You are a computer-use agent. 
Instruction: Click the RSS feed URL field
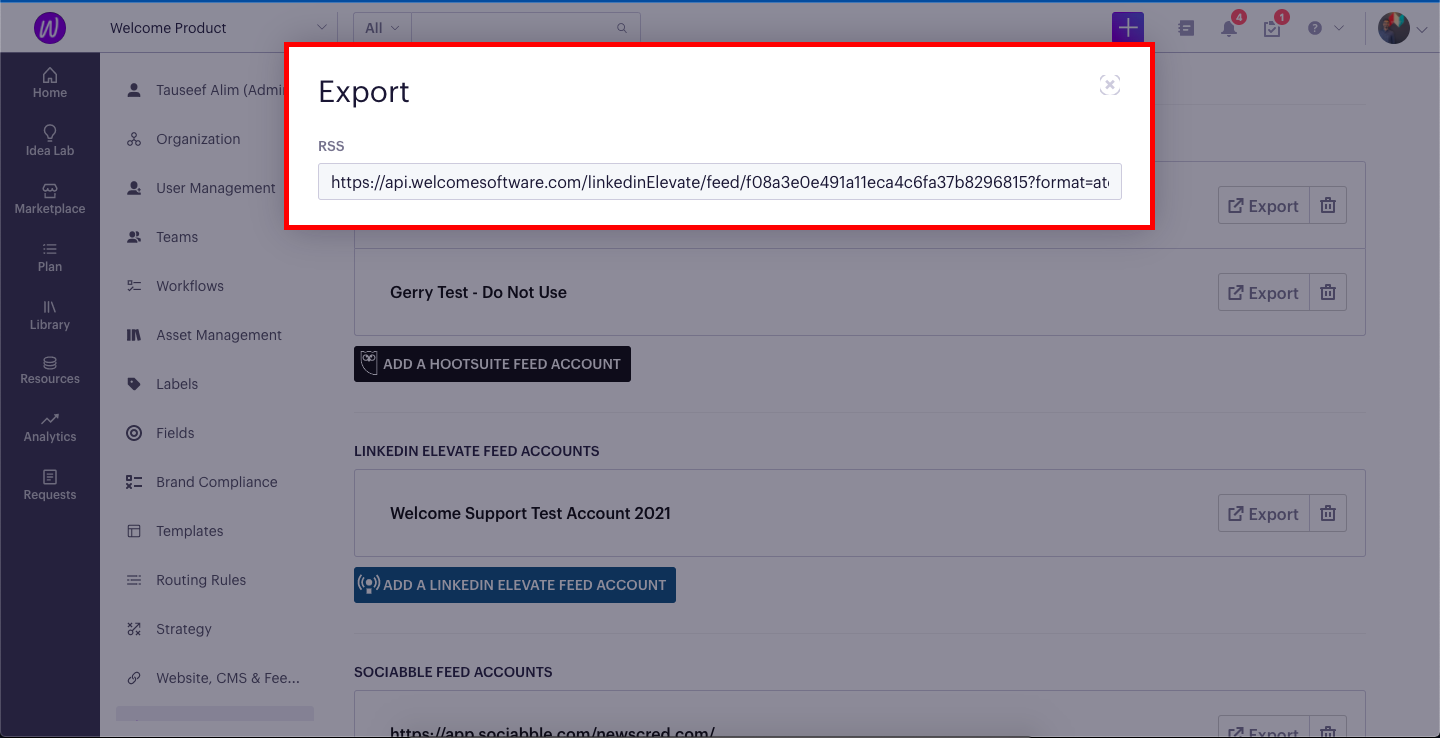coord(720,182)
